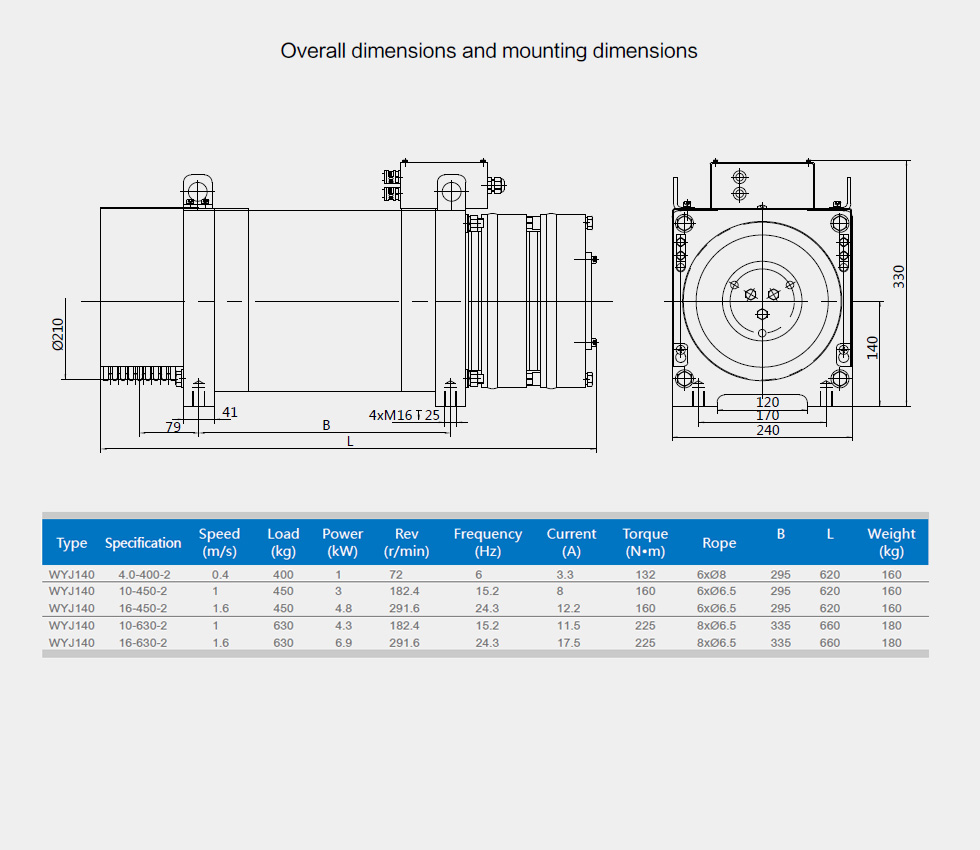Select the Specification column header
The height and width of the screenshot is (850, 980).
click(x=143, y=543)
